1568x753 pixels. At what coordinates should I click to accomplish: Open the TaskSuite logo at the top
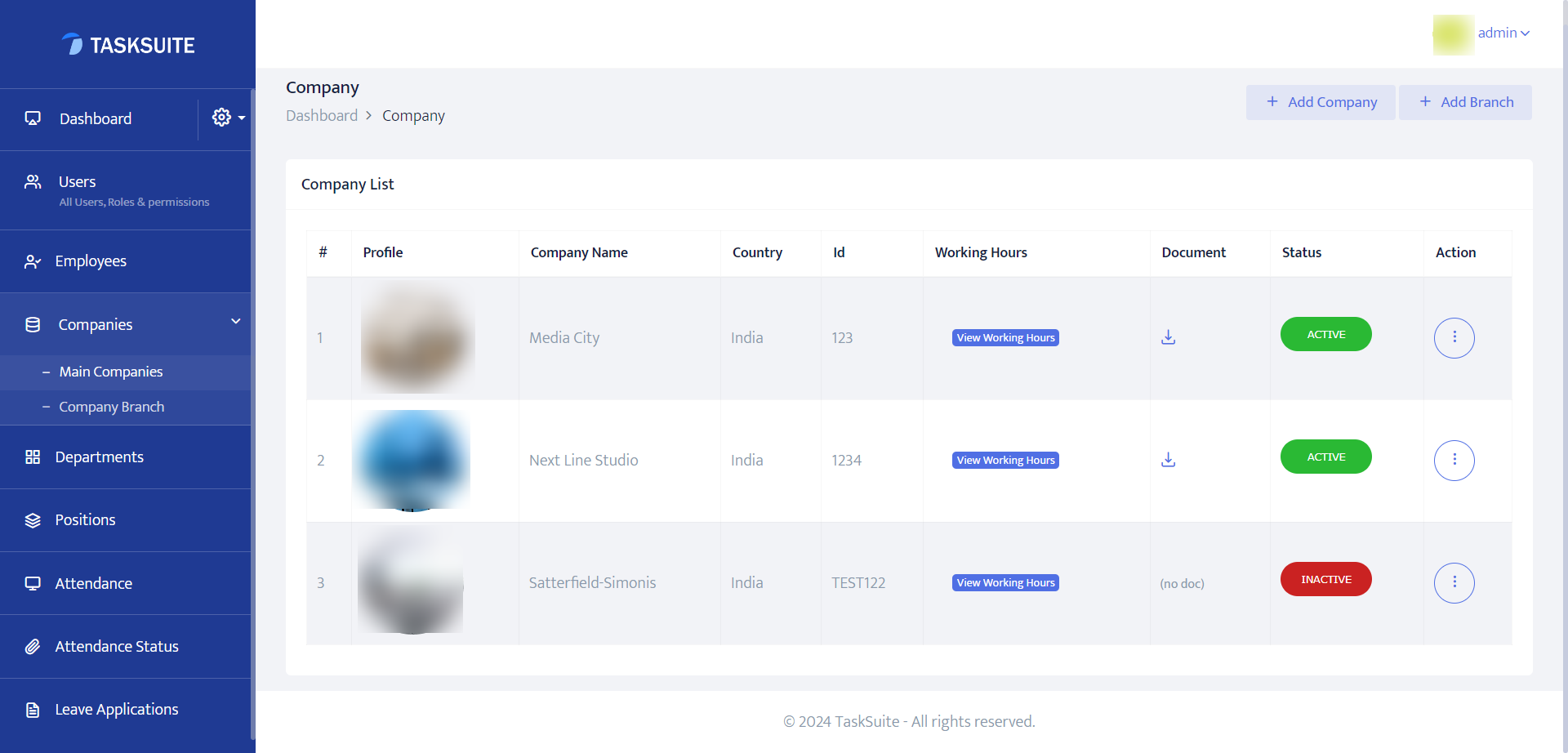pyautogui.click(x=127, y=45)
